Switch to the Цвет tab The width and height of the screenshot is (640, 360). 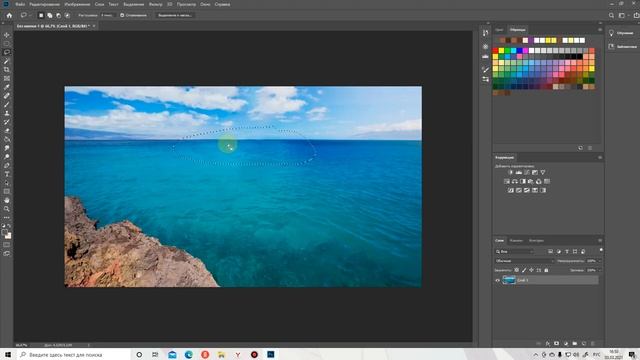point(499,30)
